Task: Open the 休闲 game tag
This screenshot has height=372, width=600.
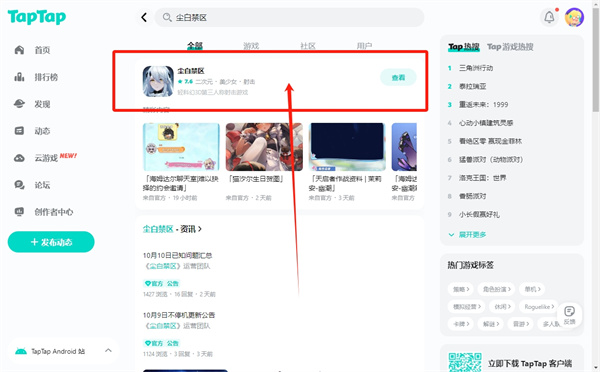Action: [502, 307]
